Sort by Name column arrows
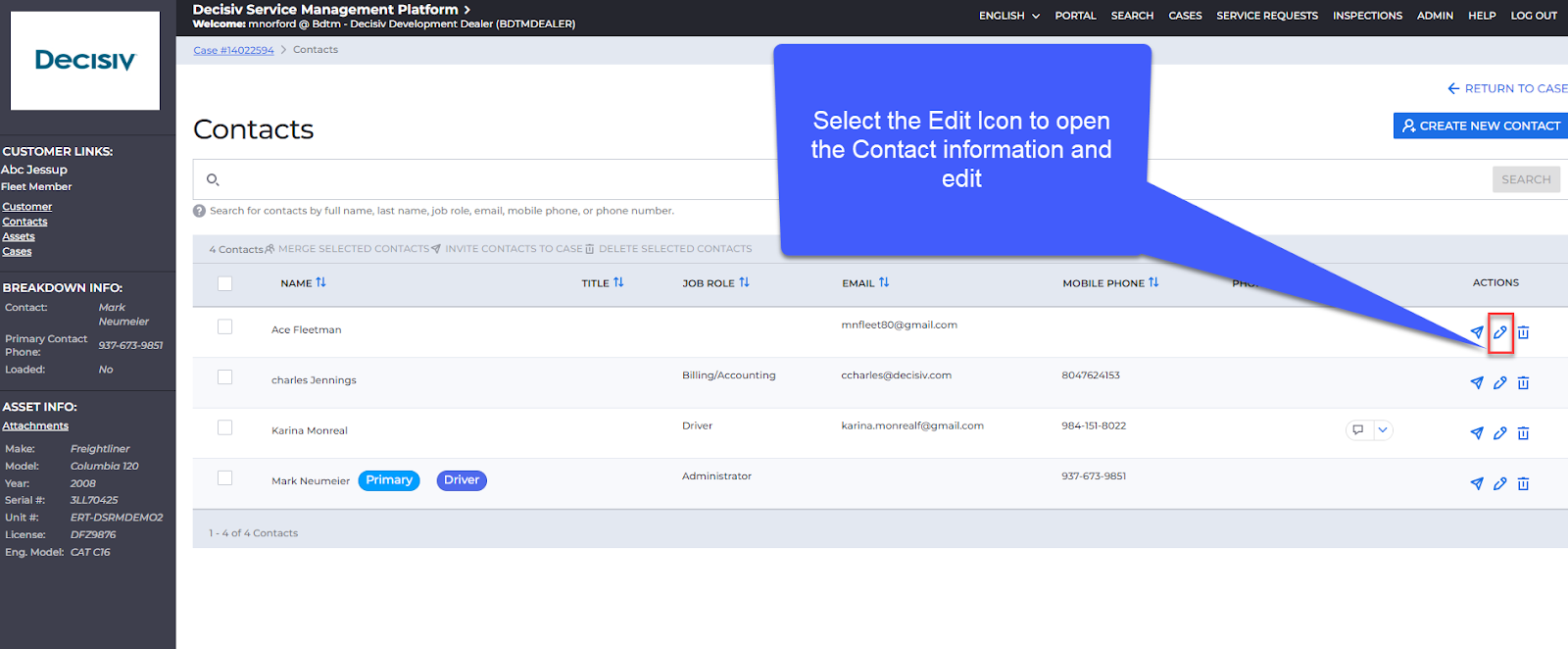The width and height of the screenshot is (1568, 649). coord(320,282)
